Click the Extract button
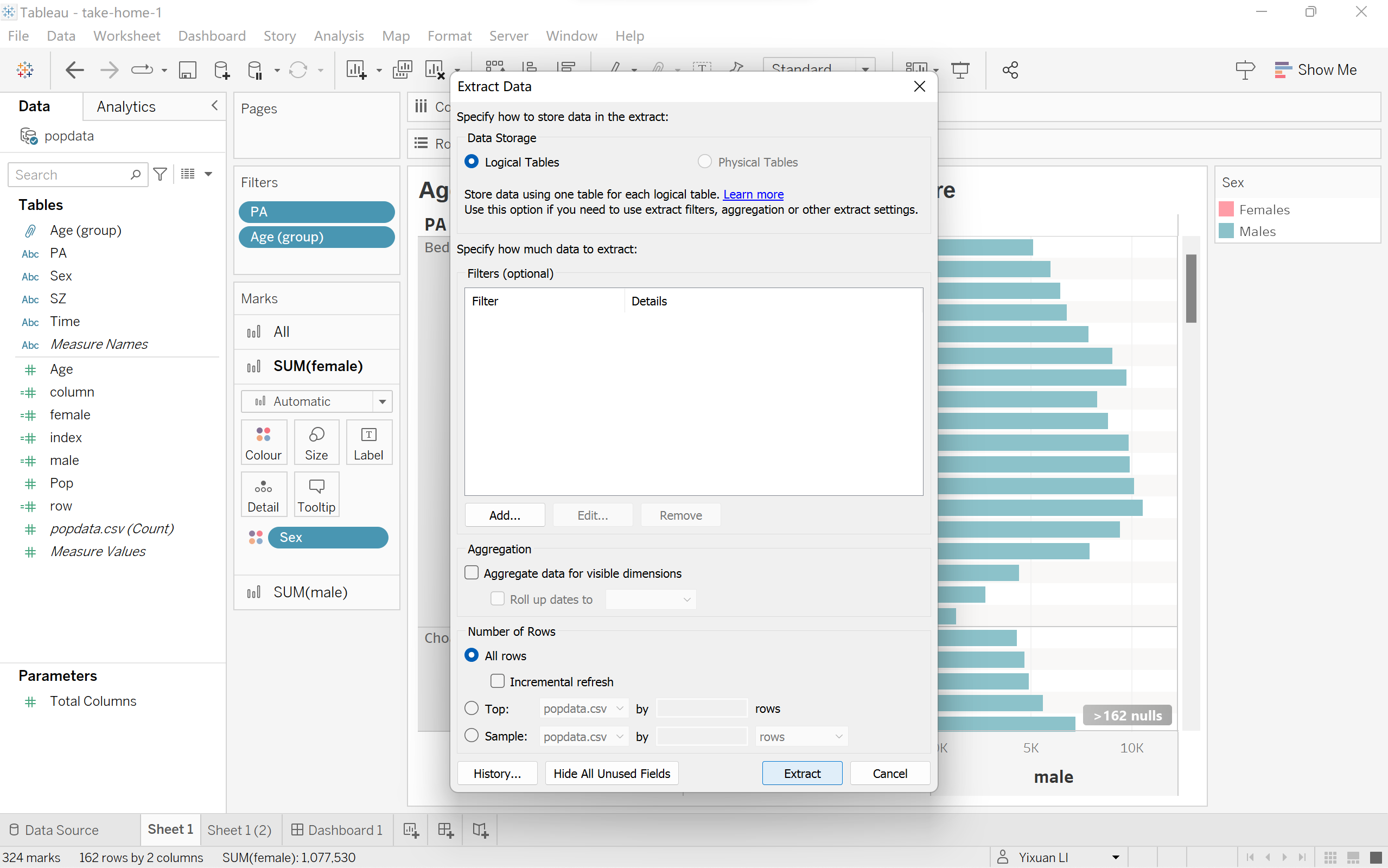 [801, 773]
